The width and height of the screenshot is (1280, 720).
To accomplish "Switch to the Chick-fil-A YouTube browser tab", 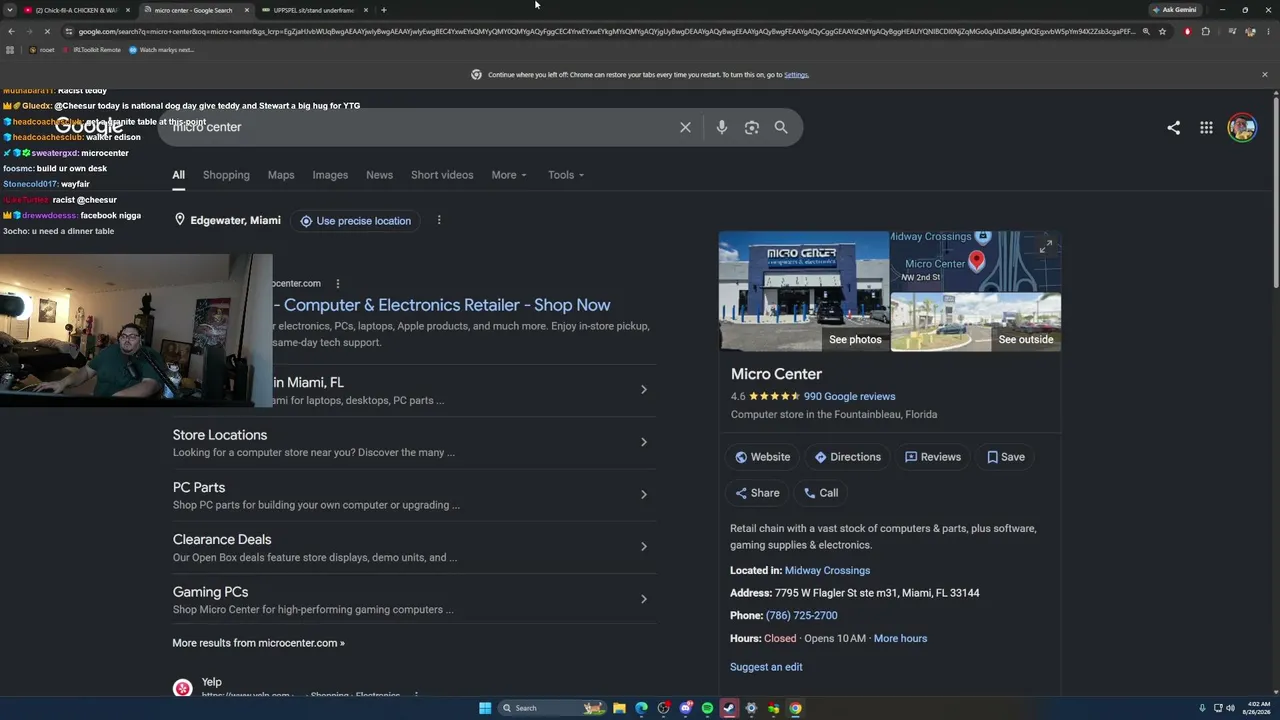I will tap(78, 10).
